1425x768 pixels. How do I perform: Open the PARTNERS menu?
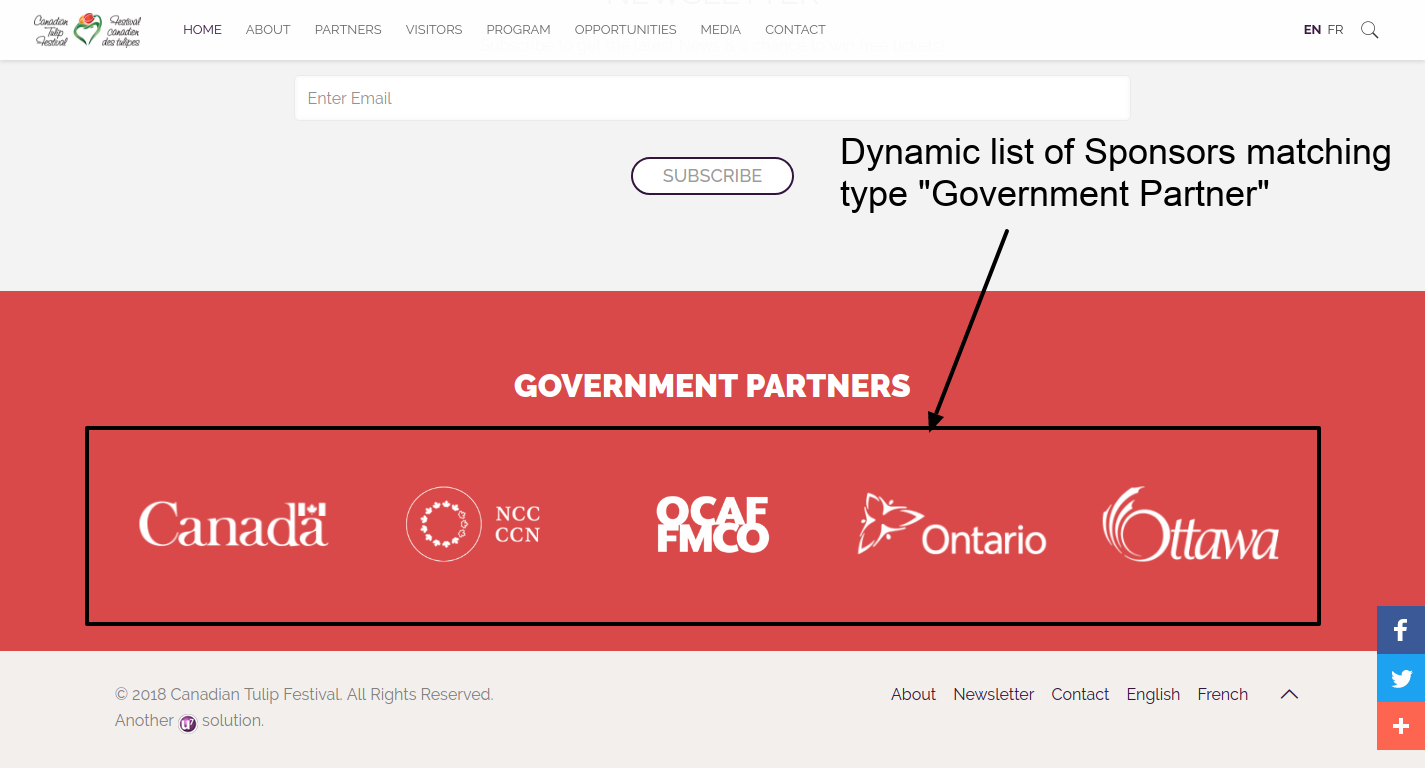tap(348, 30)
